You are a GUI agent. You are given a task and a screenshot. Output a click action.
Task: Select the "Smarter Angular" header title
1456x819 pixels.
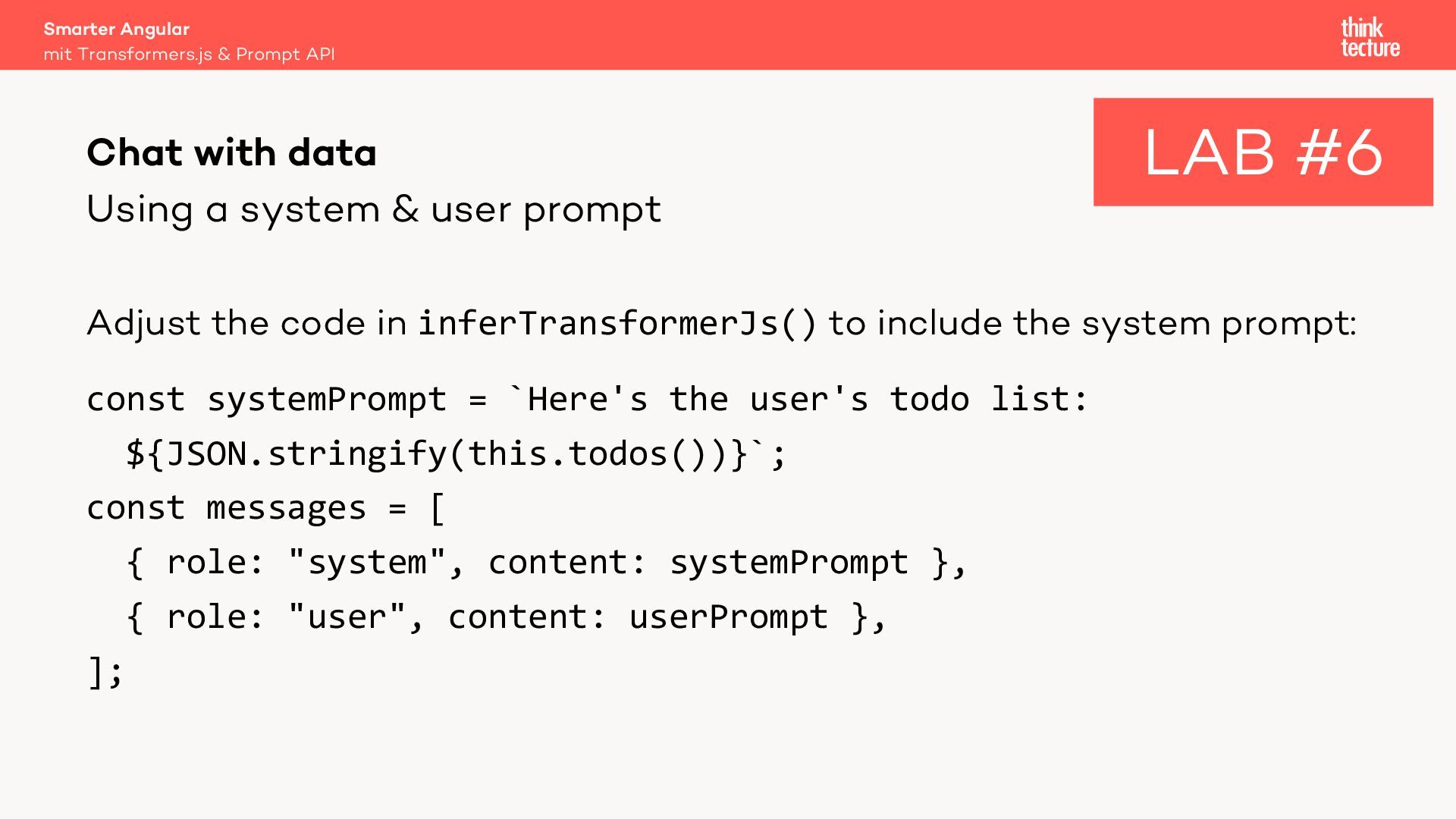point(116,29)
